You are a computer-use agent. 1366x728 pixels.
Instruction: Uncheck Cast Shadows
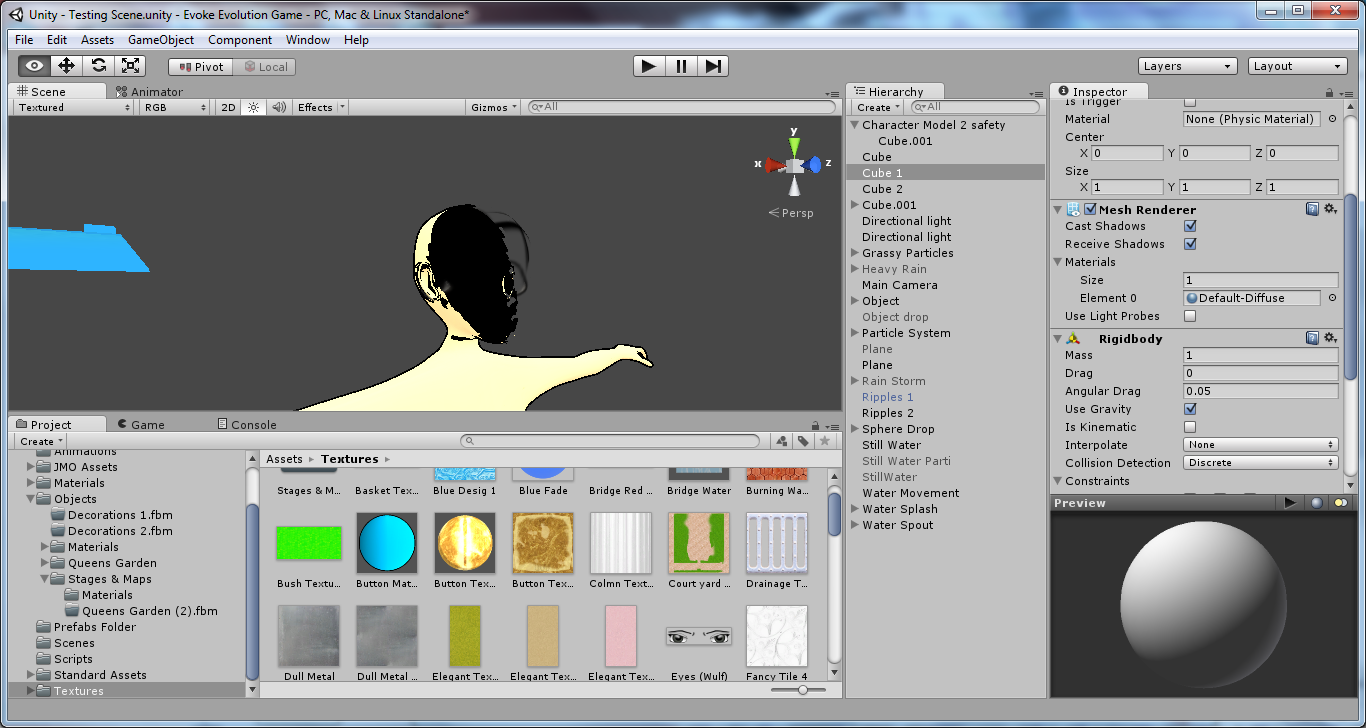coord(1190,226)
